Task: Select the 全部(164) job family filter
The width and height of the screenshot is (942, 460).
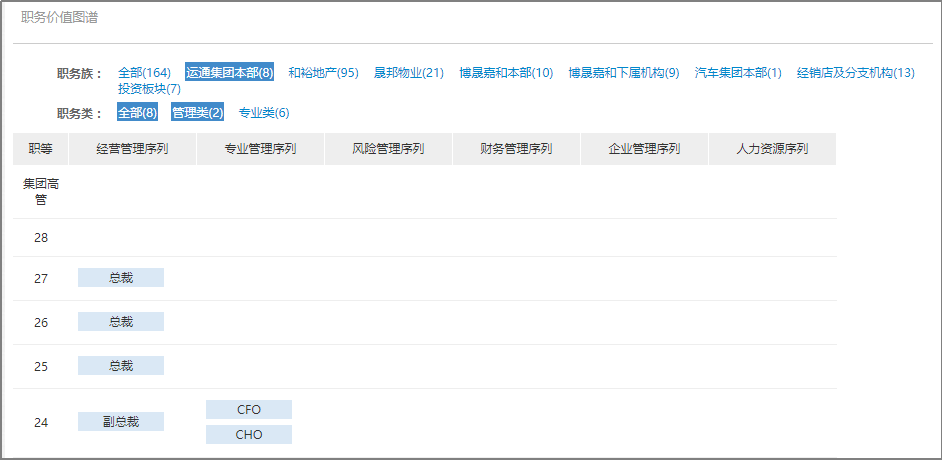Action: click(144, 73)
